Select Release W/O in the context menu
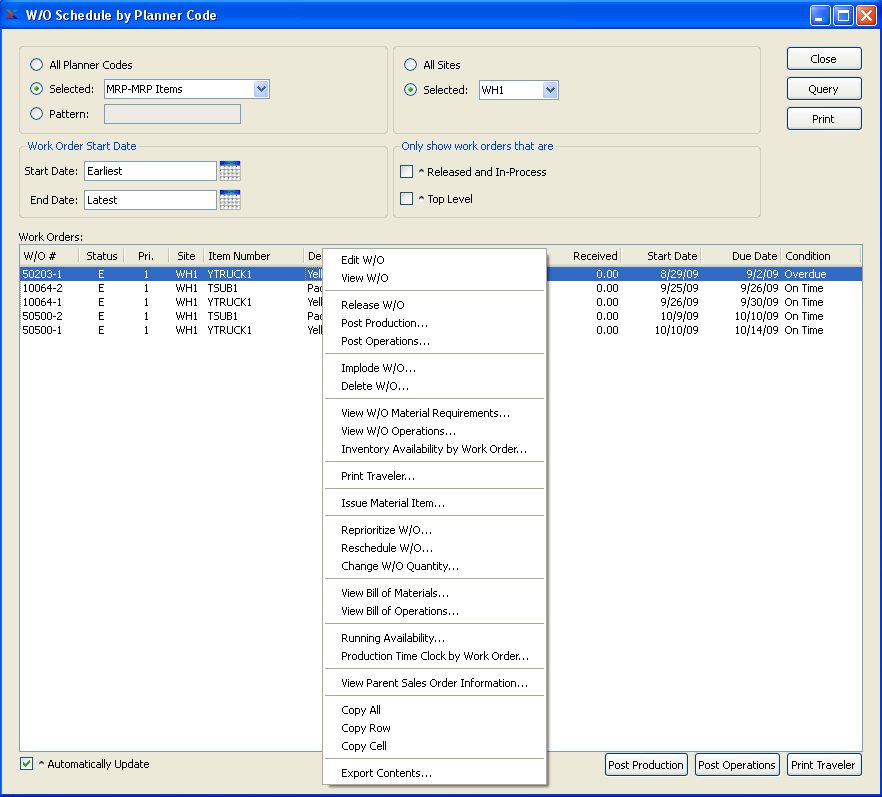The image size is (882, 797). click(373, 305)
